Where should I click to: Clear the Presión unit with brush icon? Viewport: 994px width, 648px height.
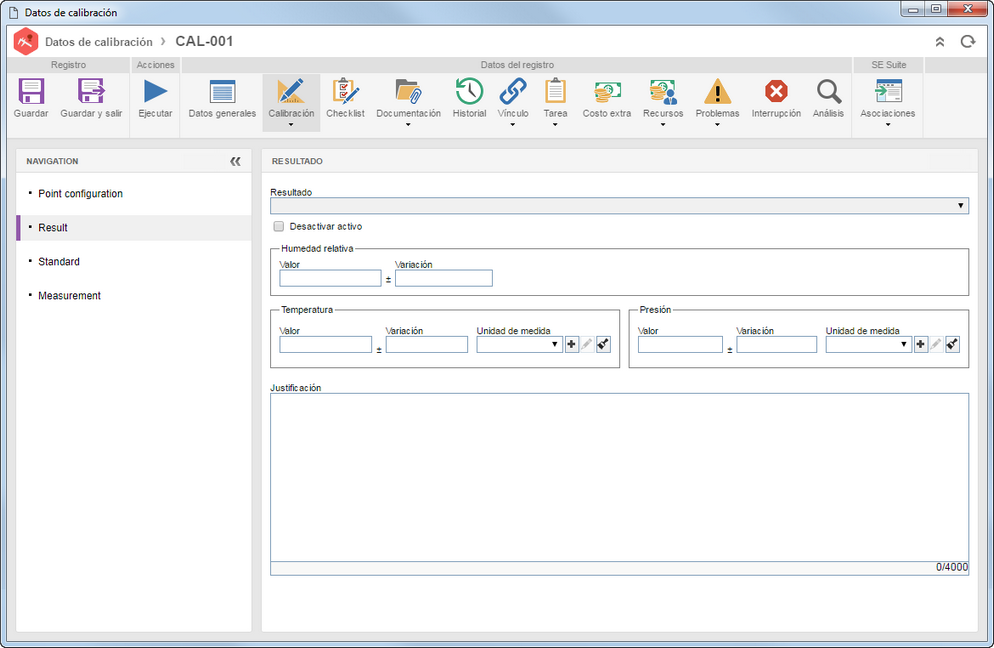952,344
